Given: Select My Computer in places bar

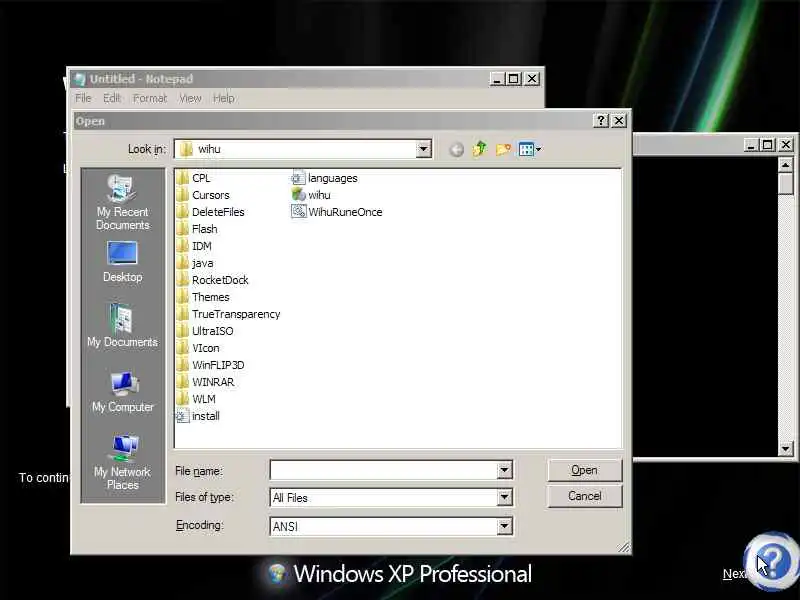Looking at the screenshot, I should coord(122,391).
